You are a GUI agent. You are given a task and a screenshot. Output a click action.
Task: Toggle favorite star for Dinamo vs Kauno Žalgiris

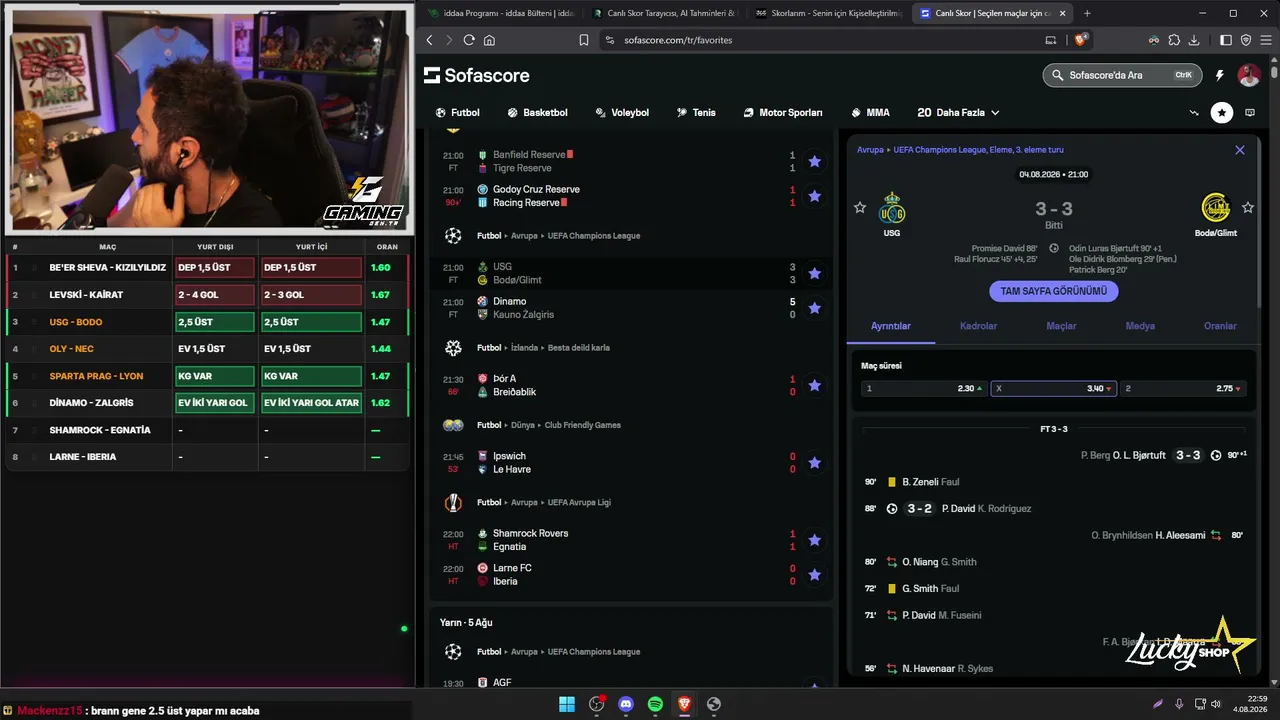[814, 308]
